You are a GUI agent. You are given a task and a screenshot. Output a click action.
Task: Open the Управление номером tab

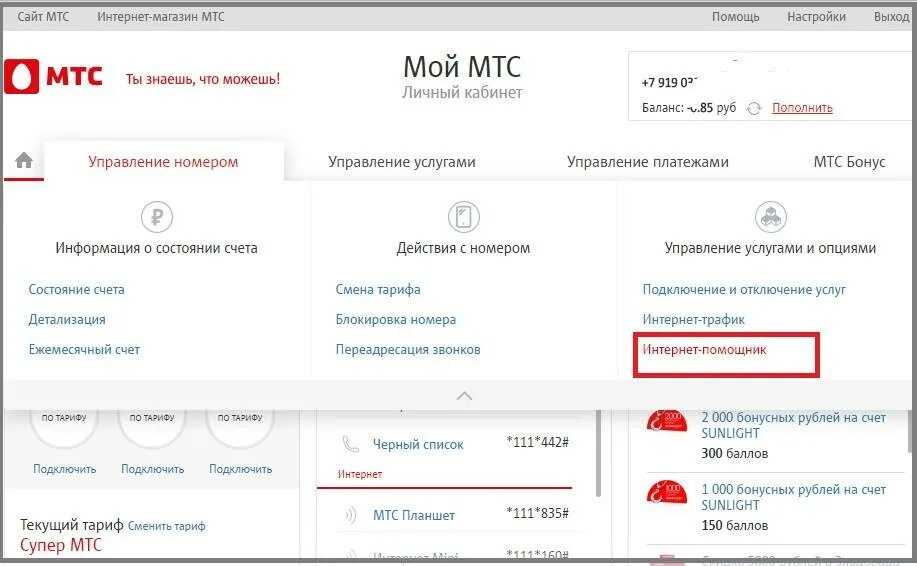pyautogui.click(x=163, y=161)
